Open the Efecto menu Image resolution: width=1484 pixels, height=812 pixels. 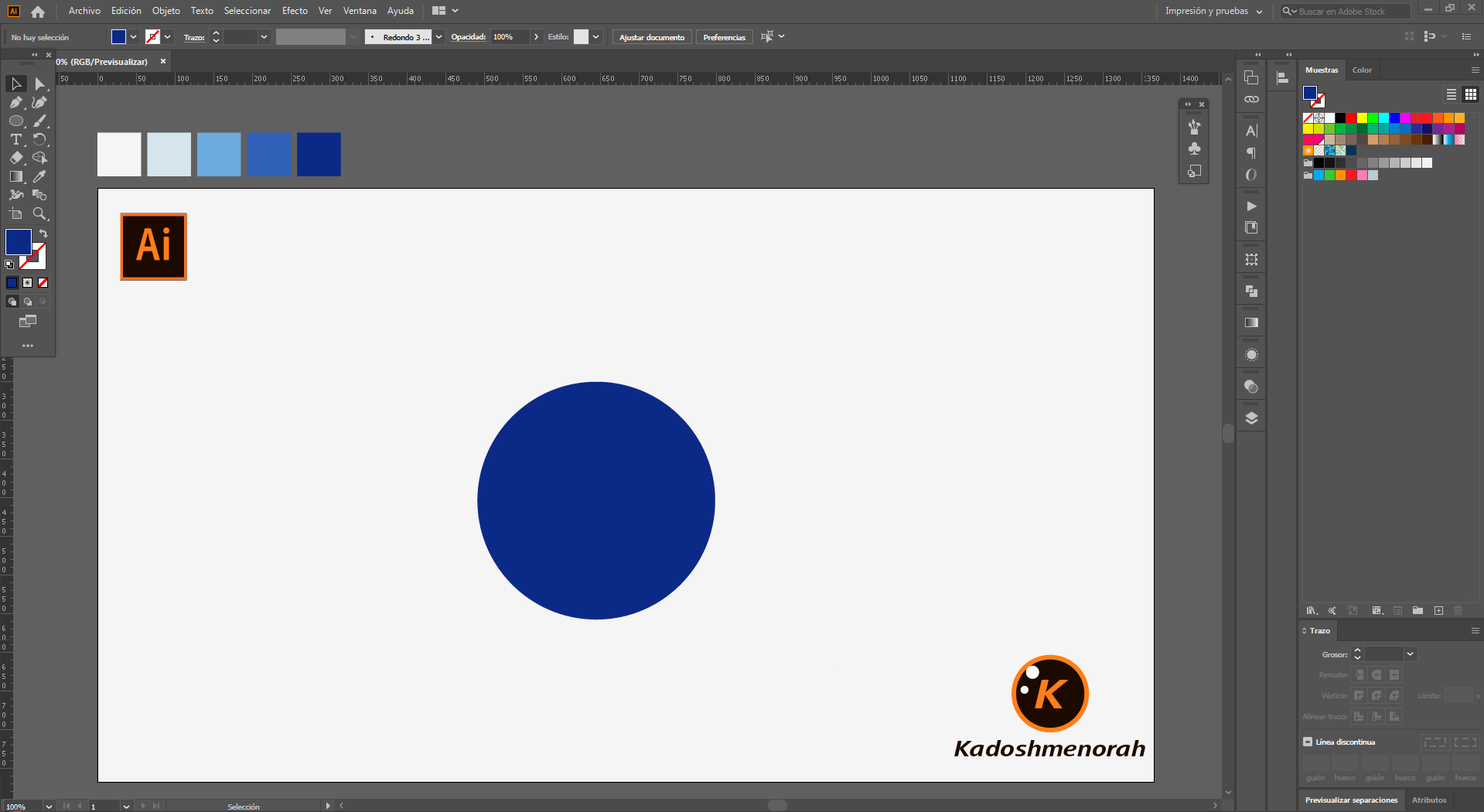tap(295, 11)
